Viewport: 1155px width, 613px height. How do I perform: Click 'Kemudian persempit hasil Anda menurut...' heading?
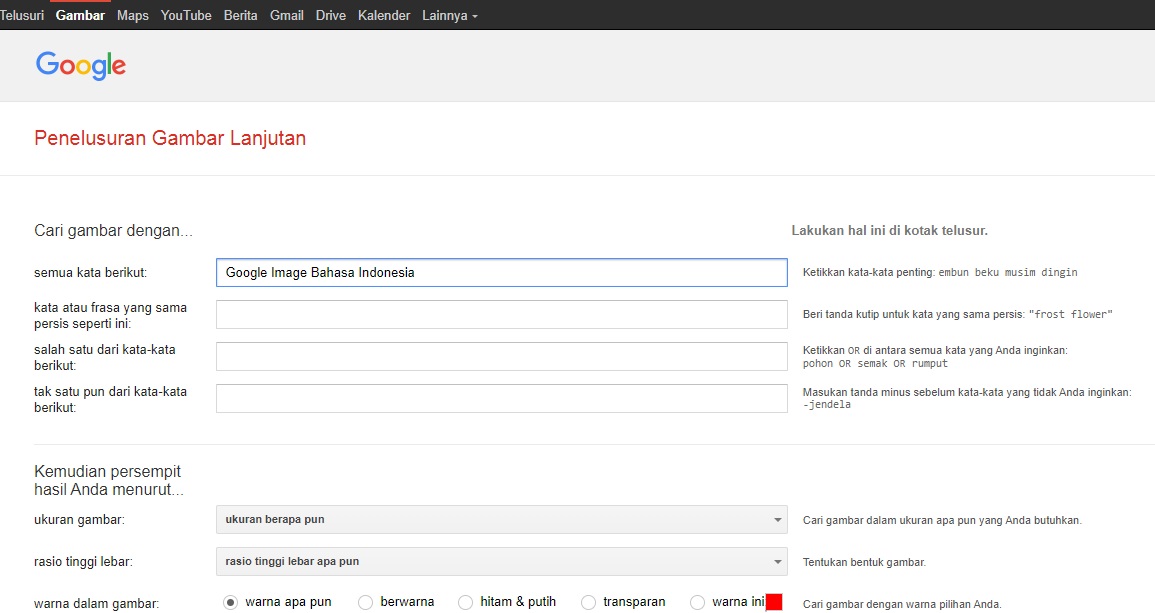point(109,480)
